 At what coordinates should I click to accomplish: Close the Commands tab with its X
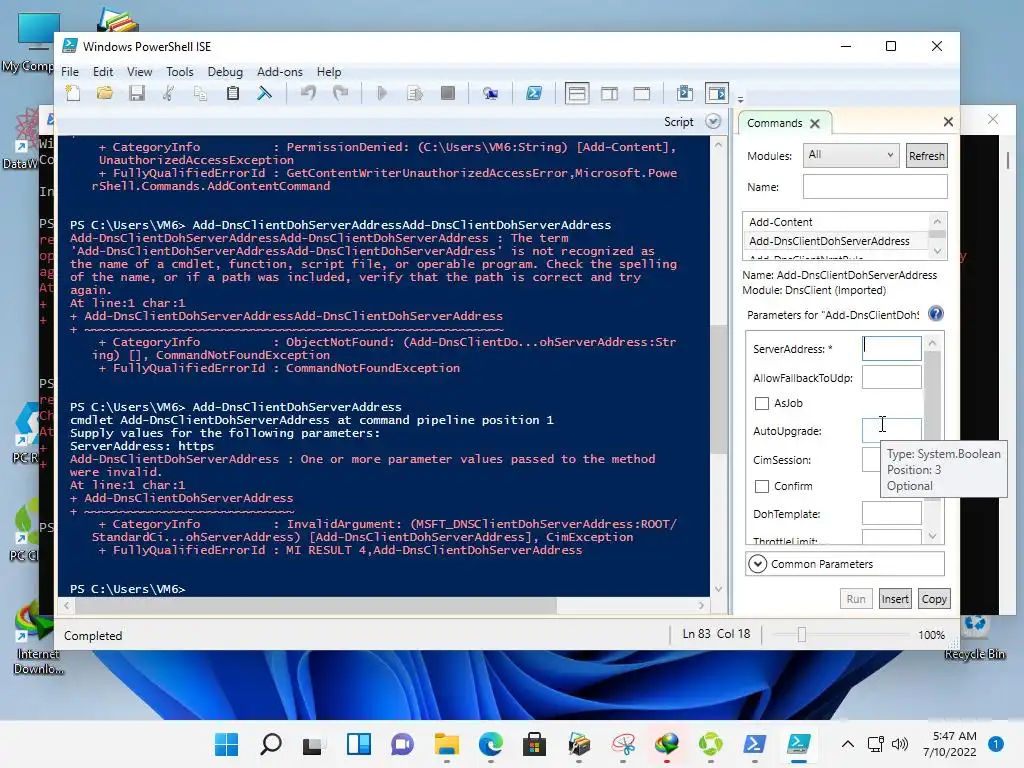tap(814, 123)
